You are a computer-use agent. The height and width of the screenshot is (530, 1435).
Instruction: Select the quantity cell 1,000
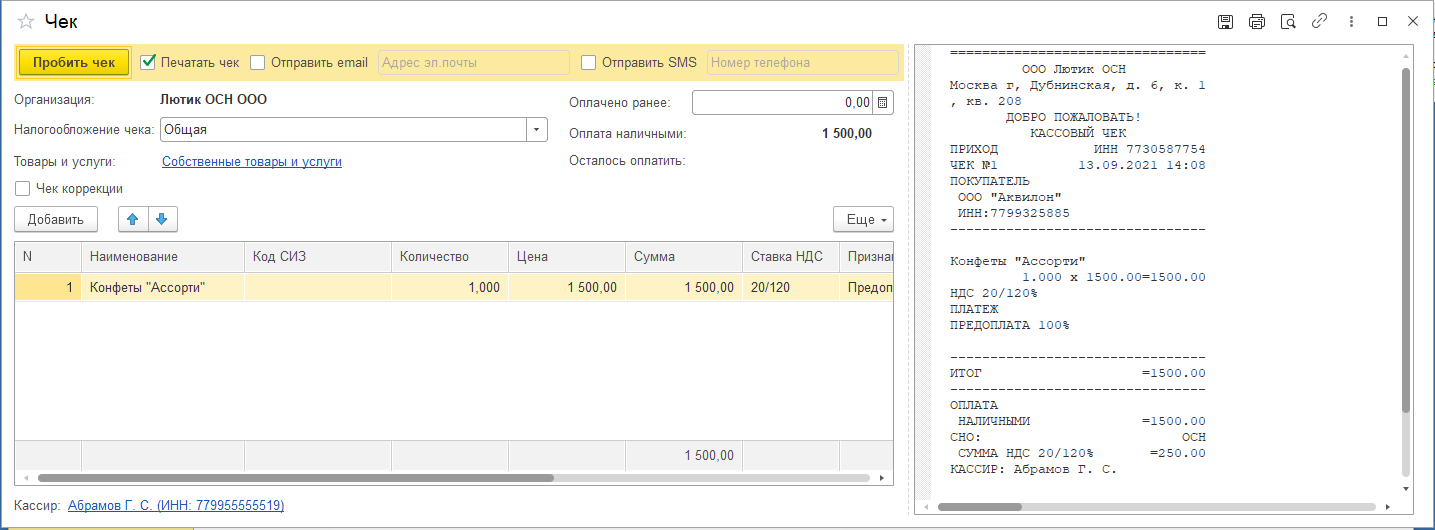click(449, 287)
